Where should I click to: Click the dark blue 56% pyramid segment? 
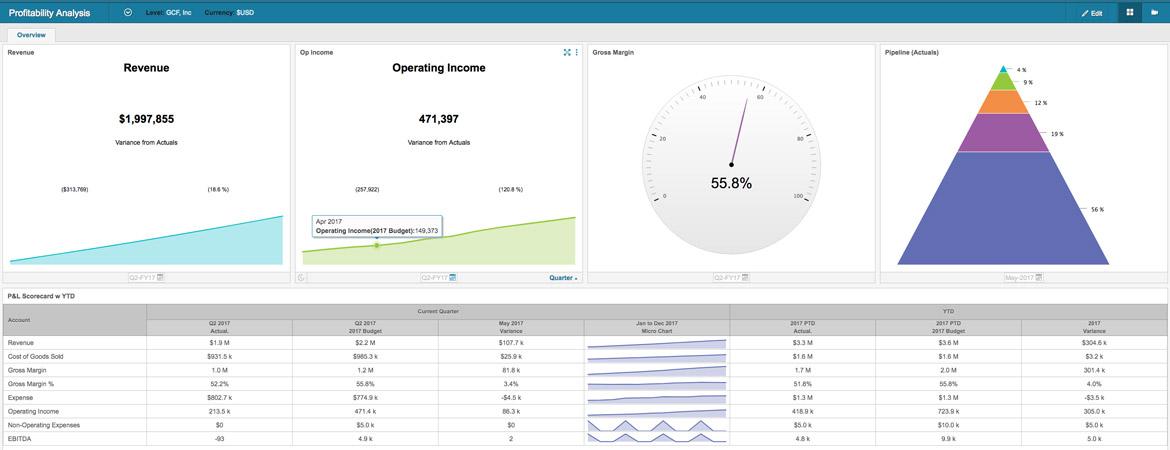coord(1003,208)
